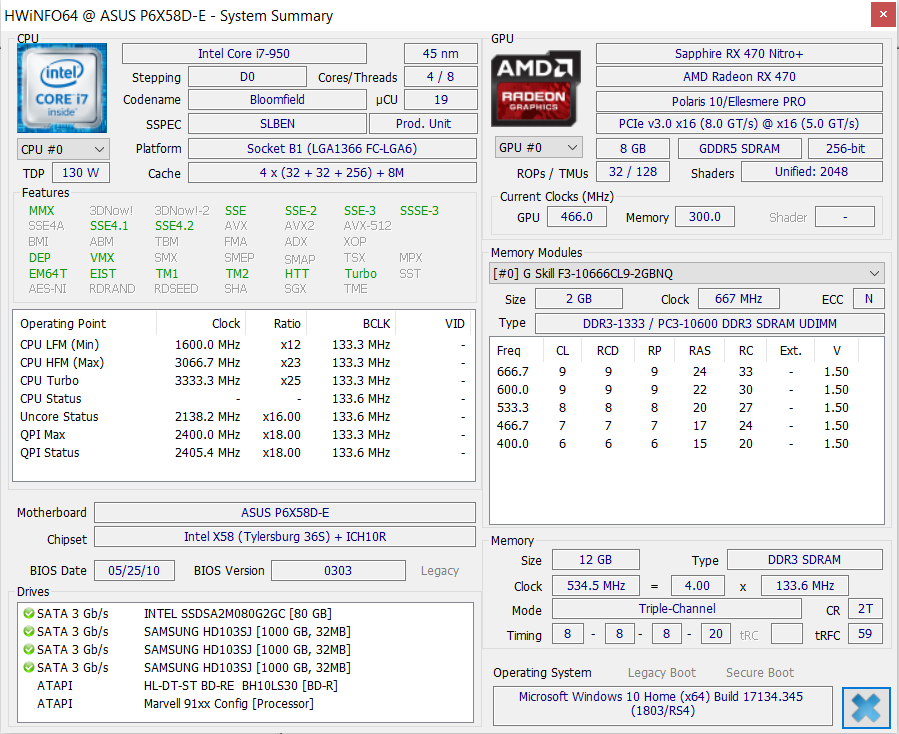Click the TDP value 130 W
The height and width of the screenshot is (734, 899).
pos(81,173)
